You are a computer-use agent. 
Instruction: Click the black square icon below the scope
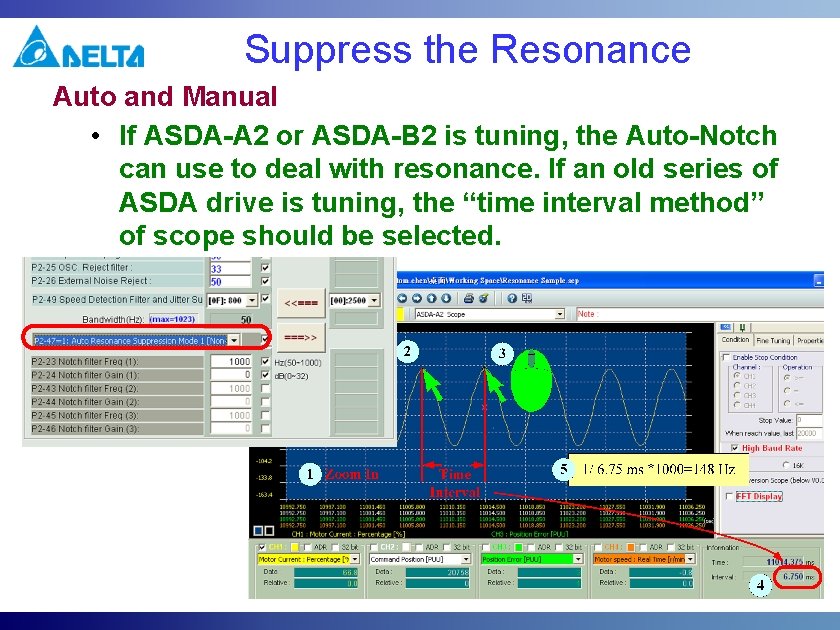[269, 530]
